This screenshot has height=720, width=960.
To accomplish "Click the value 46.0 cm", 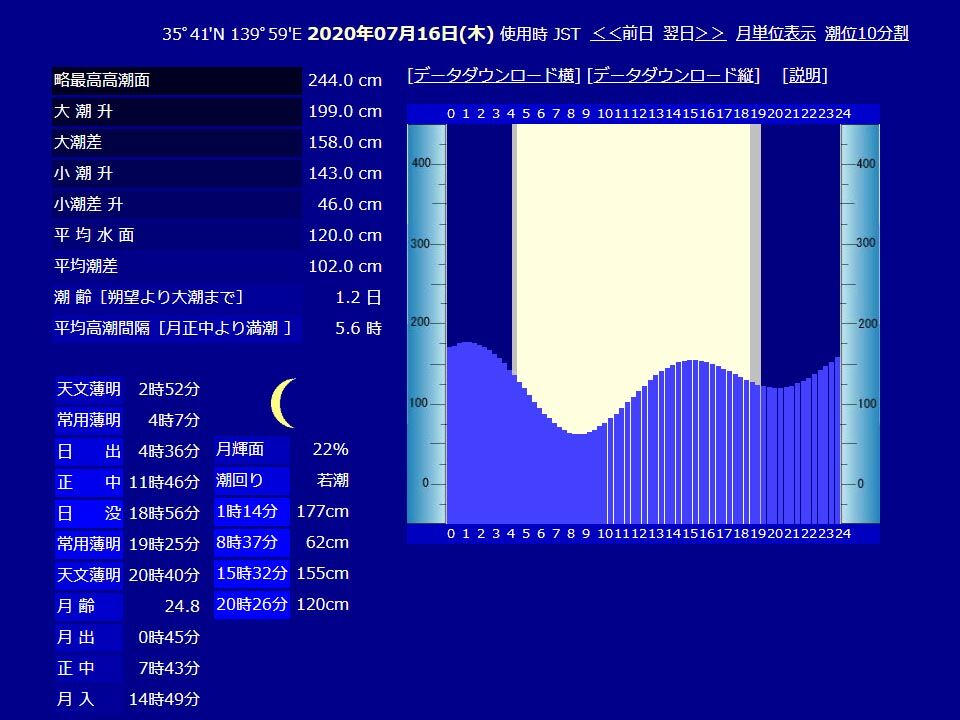I will 350,204.
